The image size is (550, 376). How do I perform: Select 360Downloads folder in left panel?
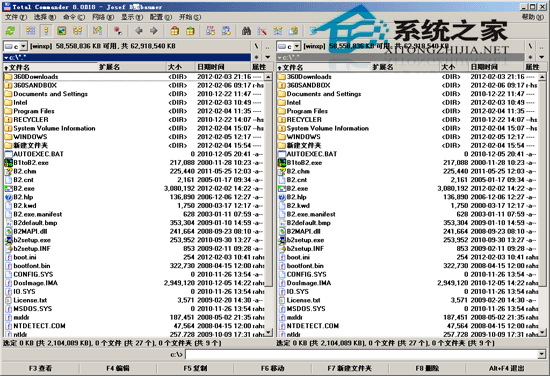pos(134,76)
